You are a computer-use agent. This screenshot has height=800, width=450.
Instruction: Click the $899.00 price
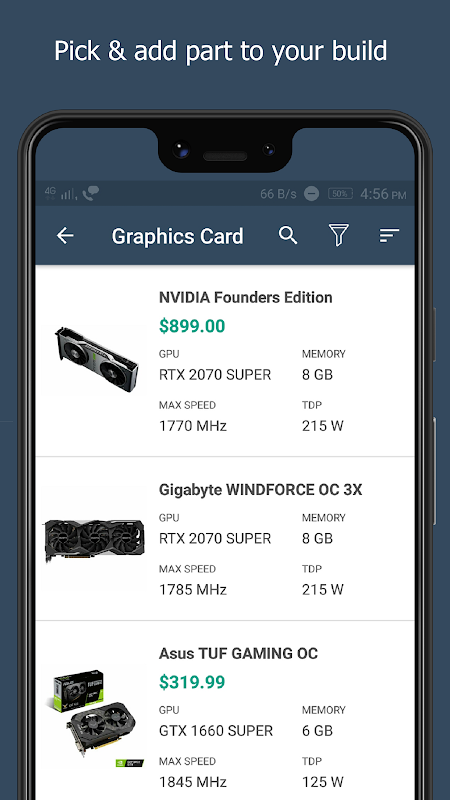coord(192,326)
